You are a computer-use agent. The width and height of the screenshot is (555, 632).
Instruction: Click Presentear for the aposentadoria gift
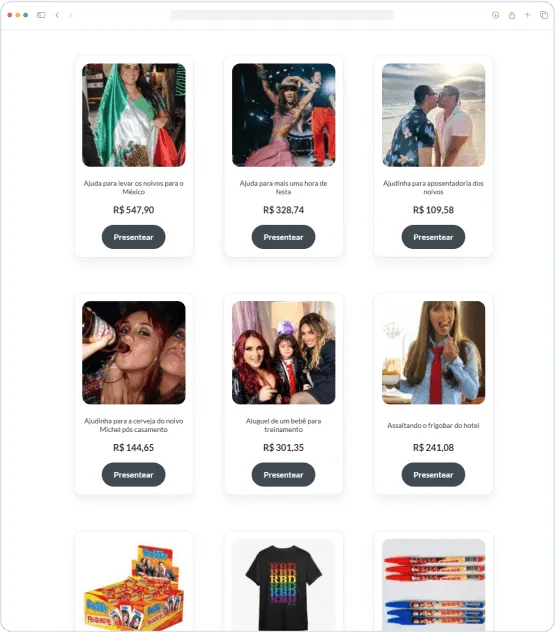(x=433, y=237)
